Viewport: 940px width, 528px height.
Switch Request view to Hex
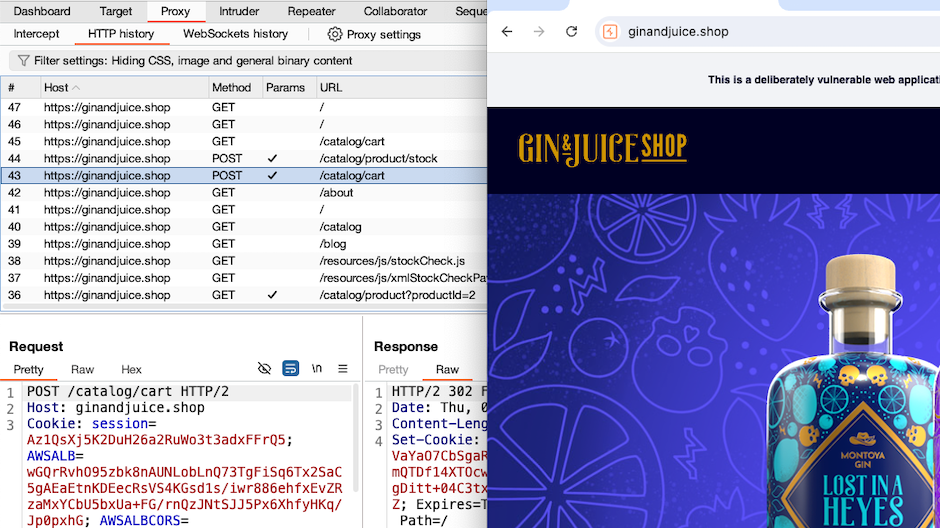coord(131,370)
